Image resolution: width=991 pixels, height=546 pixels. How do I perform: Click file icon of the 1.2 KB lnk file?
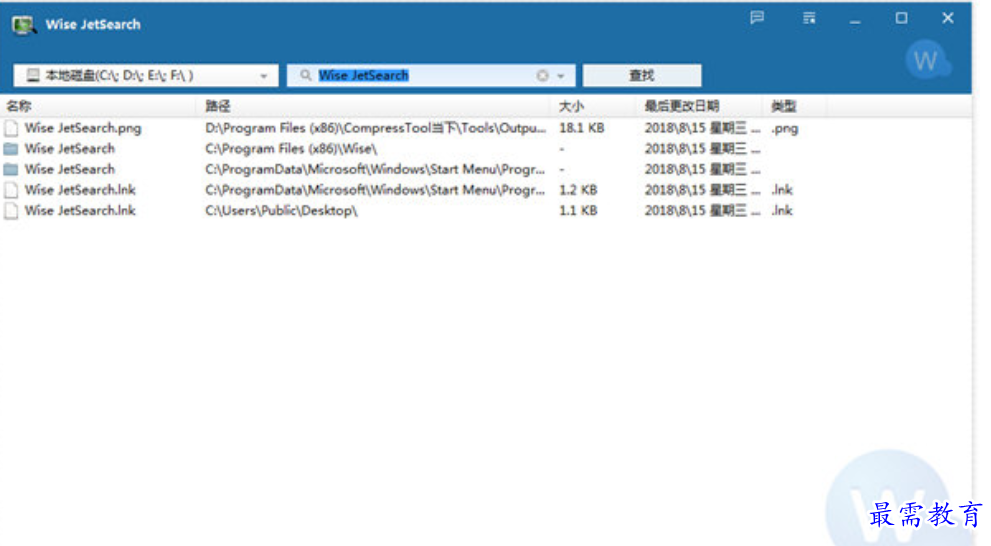coord(11,190)
